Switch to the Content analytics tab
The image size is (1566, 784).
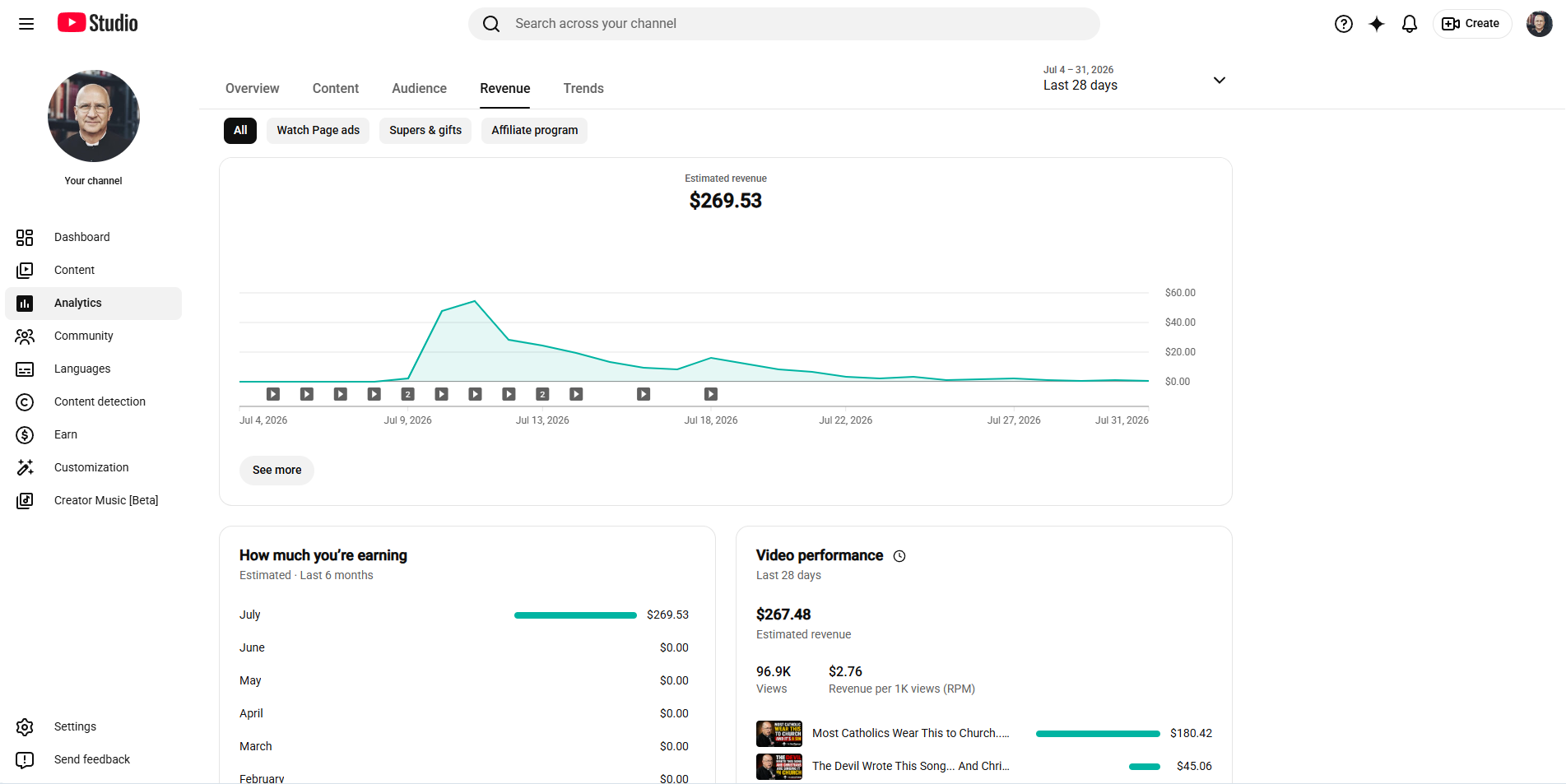336,88
